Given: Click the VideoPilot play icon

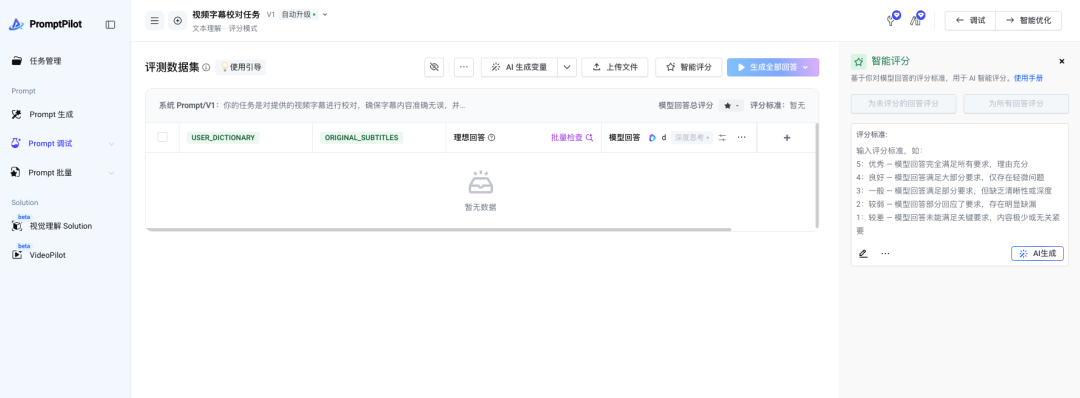Looking at the screenshot, I should pos(17,255).
